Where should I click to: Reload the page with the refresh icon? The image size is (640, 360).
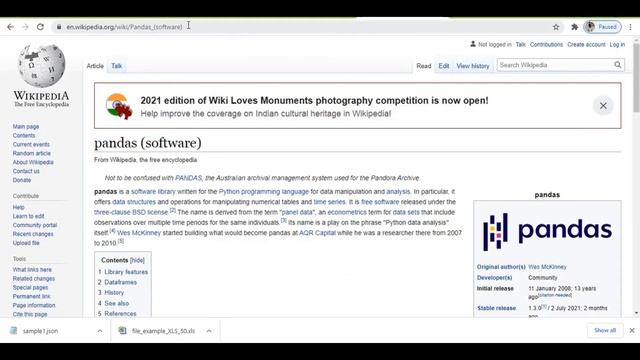(x=40, y=27)
